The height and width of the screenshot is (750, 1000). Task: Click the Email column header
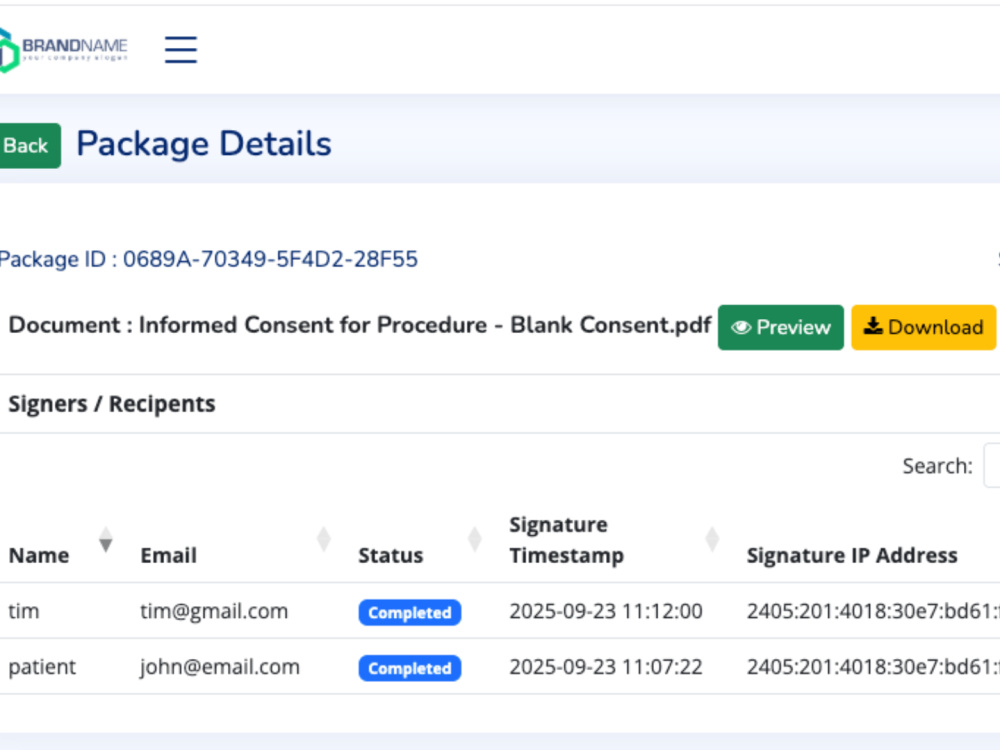(x=168, y=555)
